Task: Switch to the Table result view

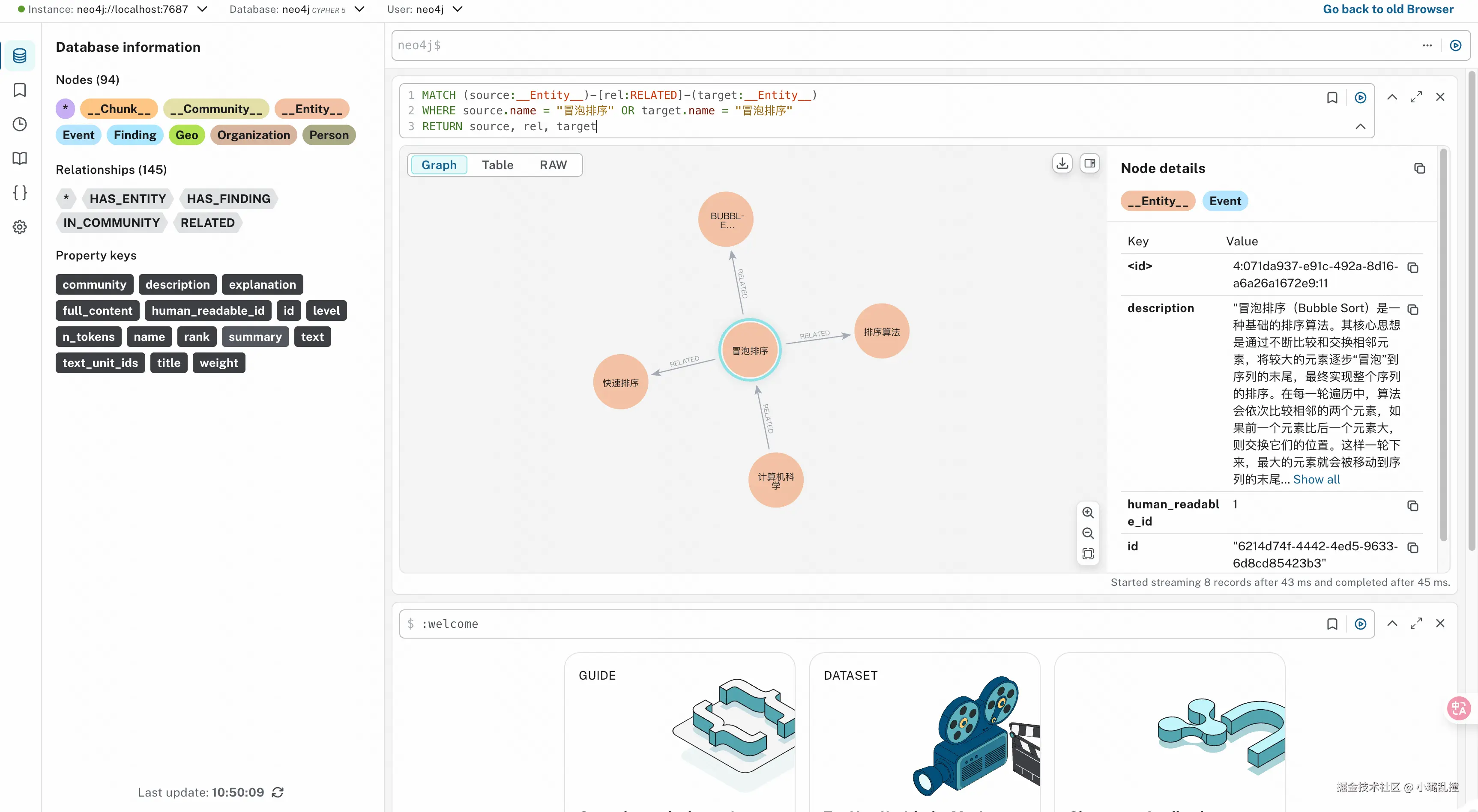Action: 497,165
